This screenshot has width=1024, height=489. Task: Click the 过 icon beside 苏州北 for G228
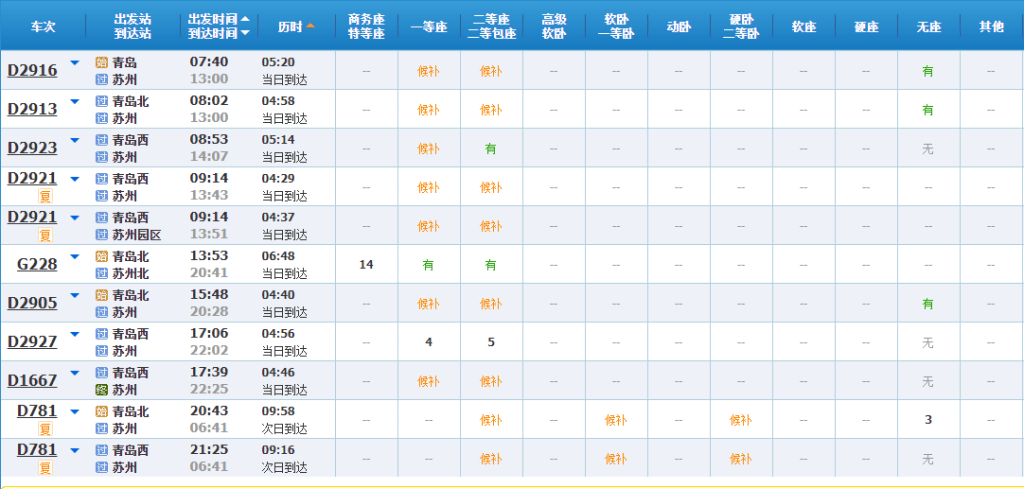(x=101, y=273)
